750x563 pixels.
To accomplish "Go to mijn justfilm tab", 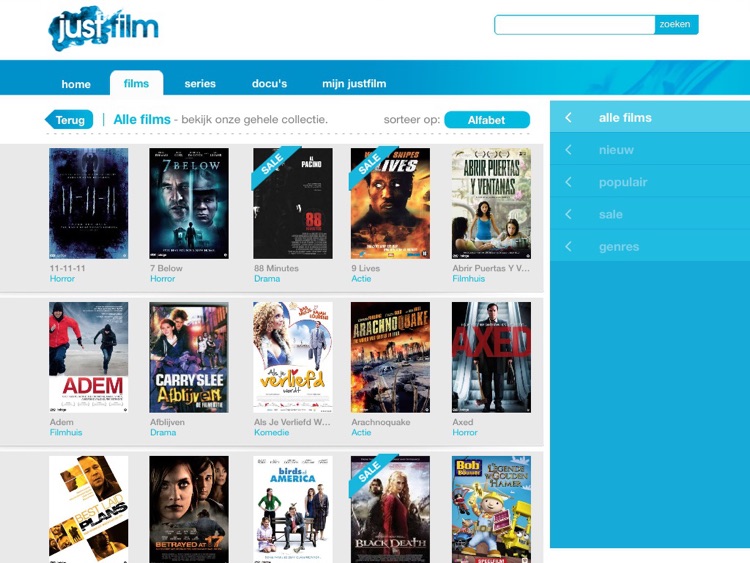I will click(x=354, y=84).
